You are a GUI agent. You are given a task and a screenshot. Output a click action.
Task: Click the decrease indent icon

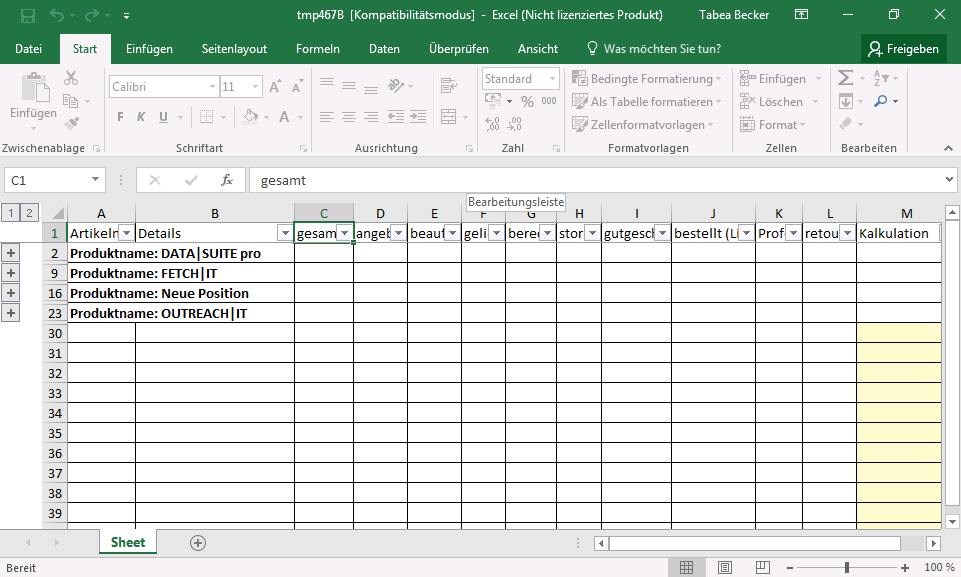click(396, 117)
